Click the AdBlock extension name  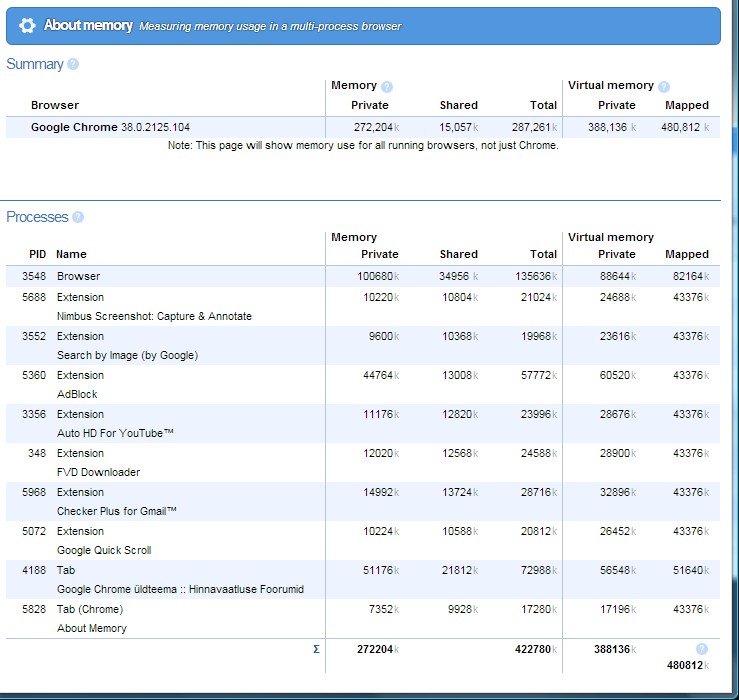point(77,395)
